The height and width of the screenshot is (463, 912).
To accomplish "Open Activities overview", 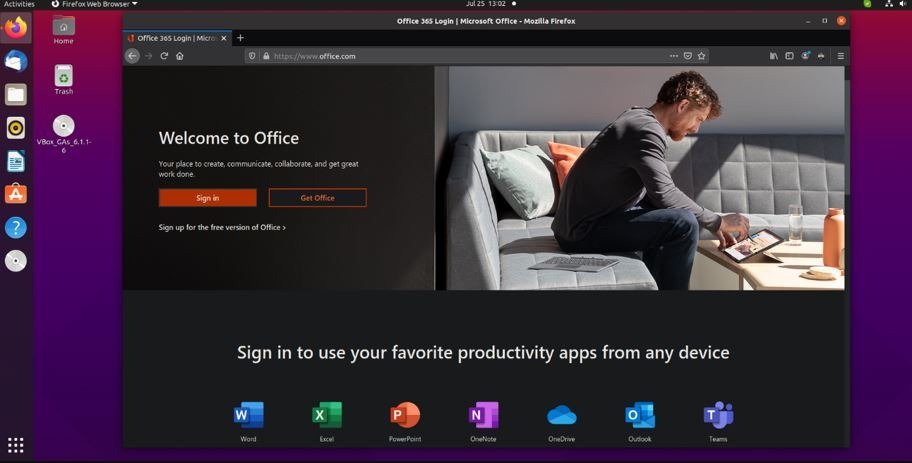I will click(x=19, y=4).
